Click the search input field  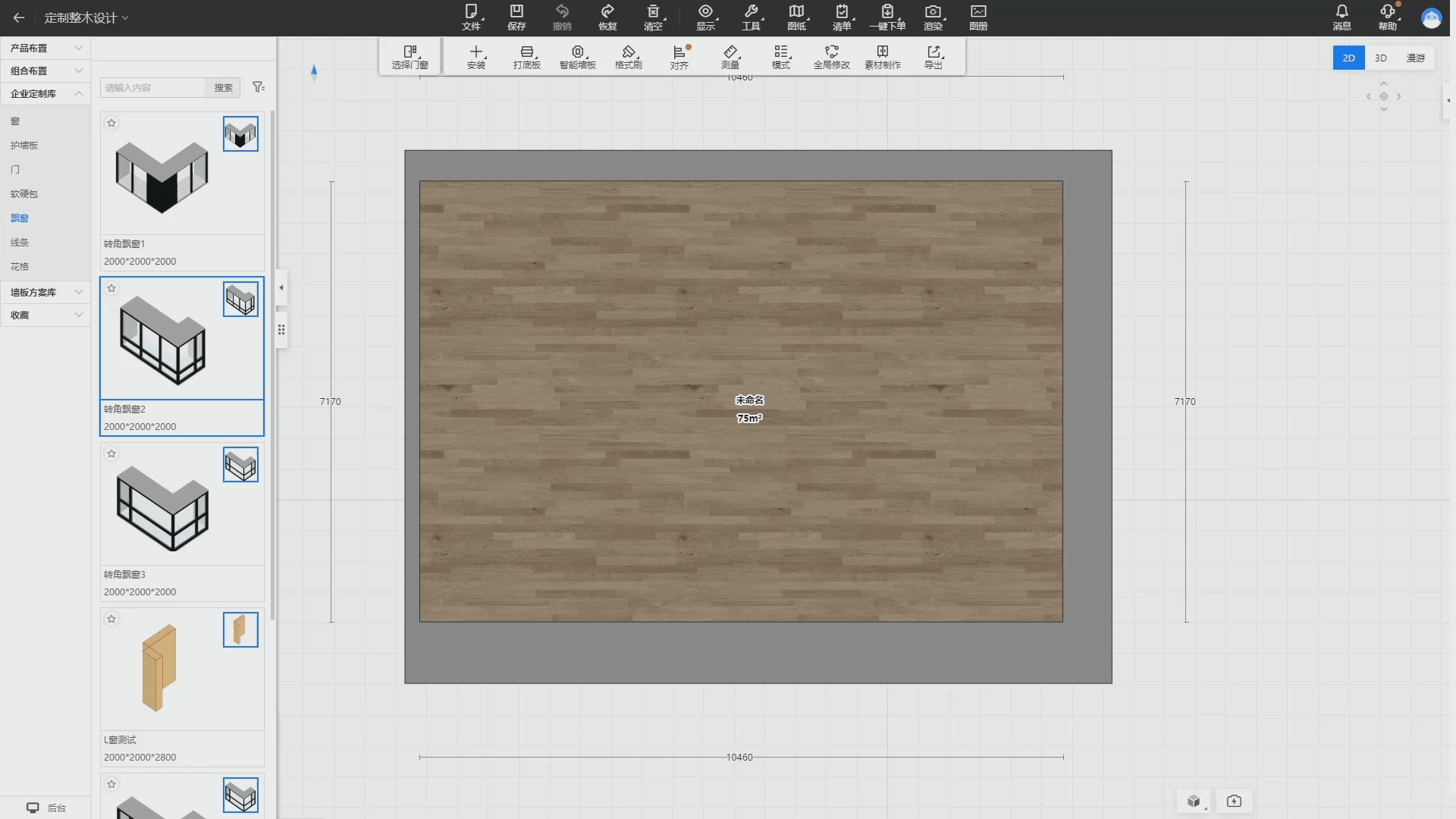153,87
